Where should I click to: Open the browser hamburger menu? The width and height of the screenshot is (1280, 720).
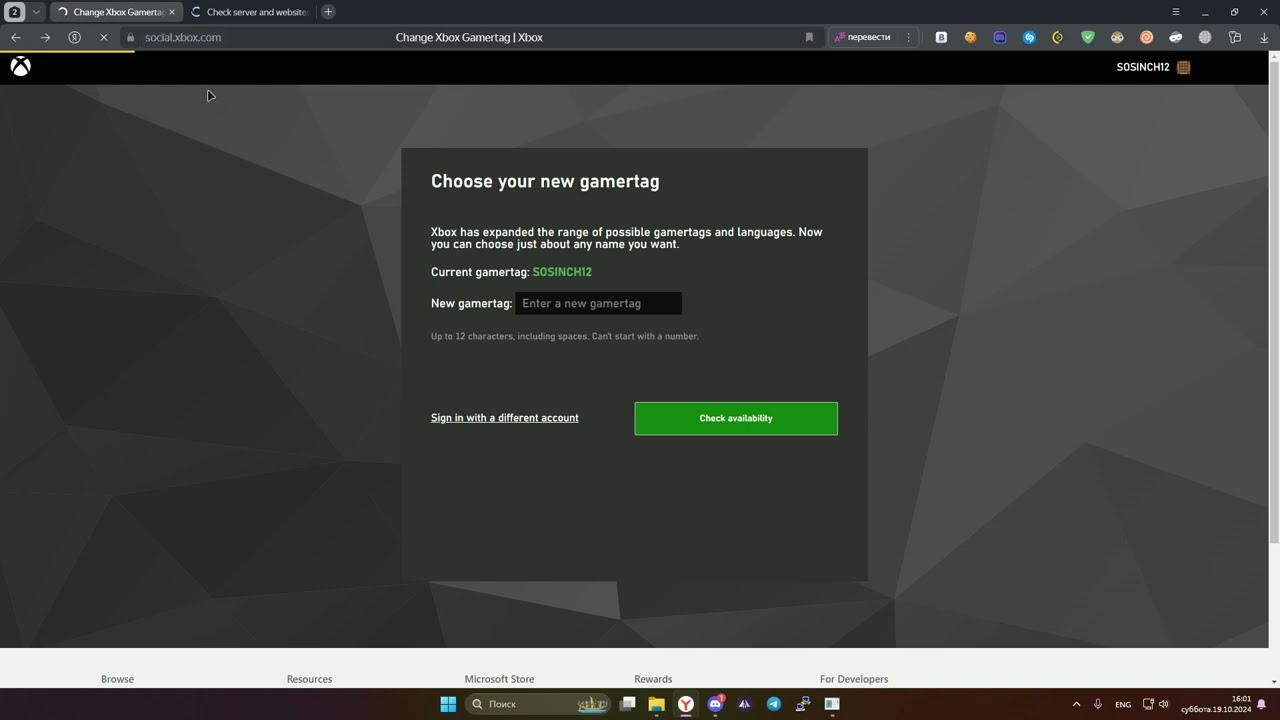click(x=1176, y=12)
